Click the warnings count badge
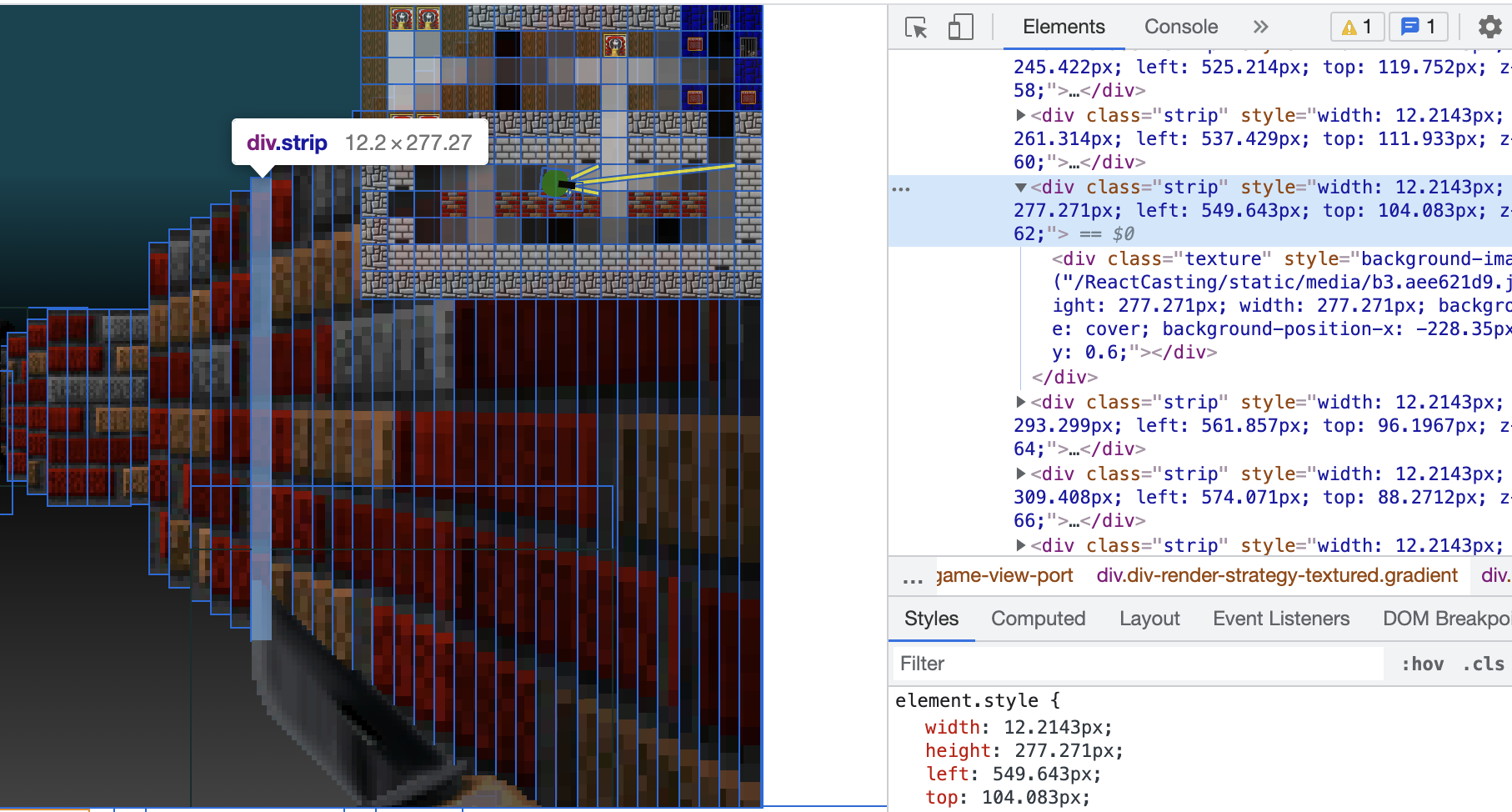Screen dimensions: 1512x812 (1357, 27)
